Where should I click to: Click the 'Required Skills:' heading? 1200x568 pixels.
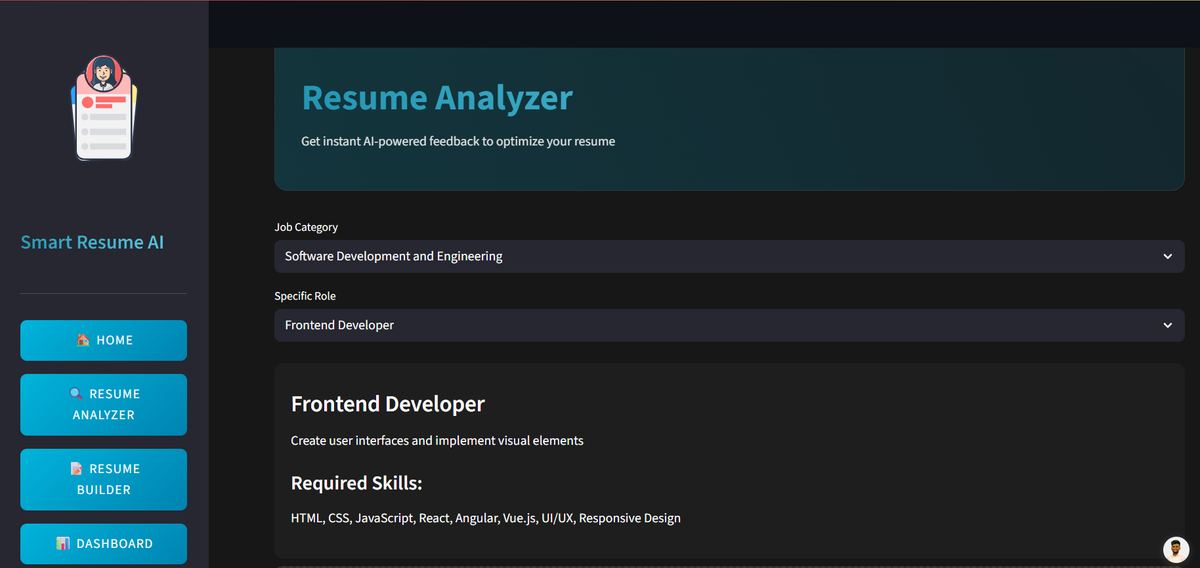(357, 483)
